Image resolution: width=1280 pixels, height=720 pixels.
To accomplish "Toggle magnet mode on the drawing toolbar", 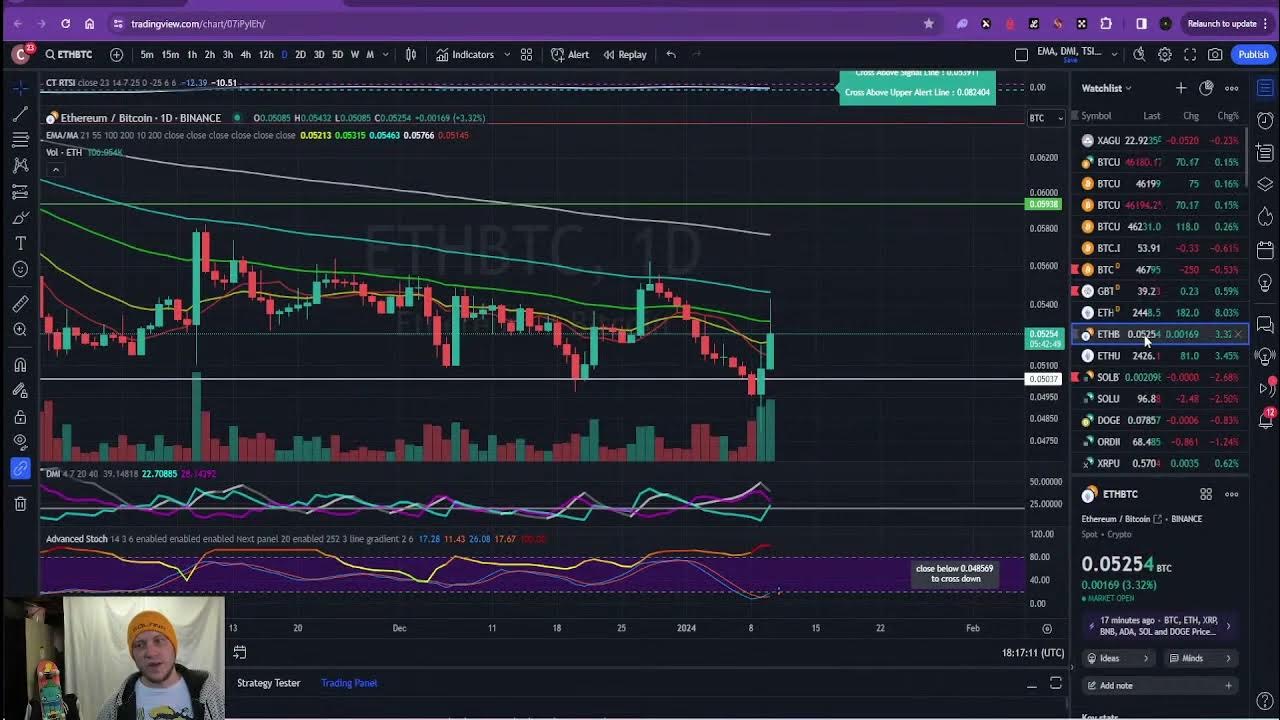I will 20,365.
